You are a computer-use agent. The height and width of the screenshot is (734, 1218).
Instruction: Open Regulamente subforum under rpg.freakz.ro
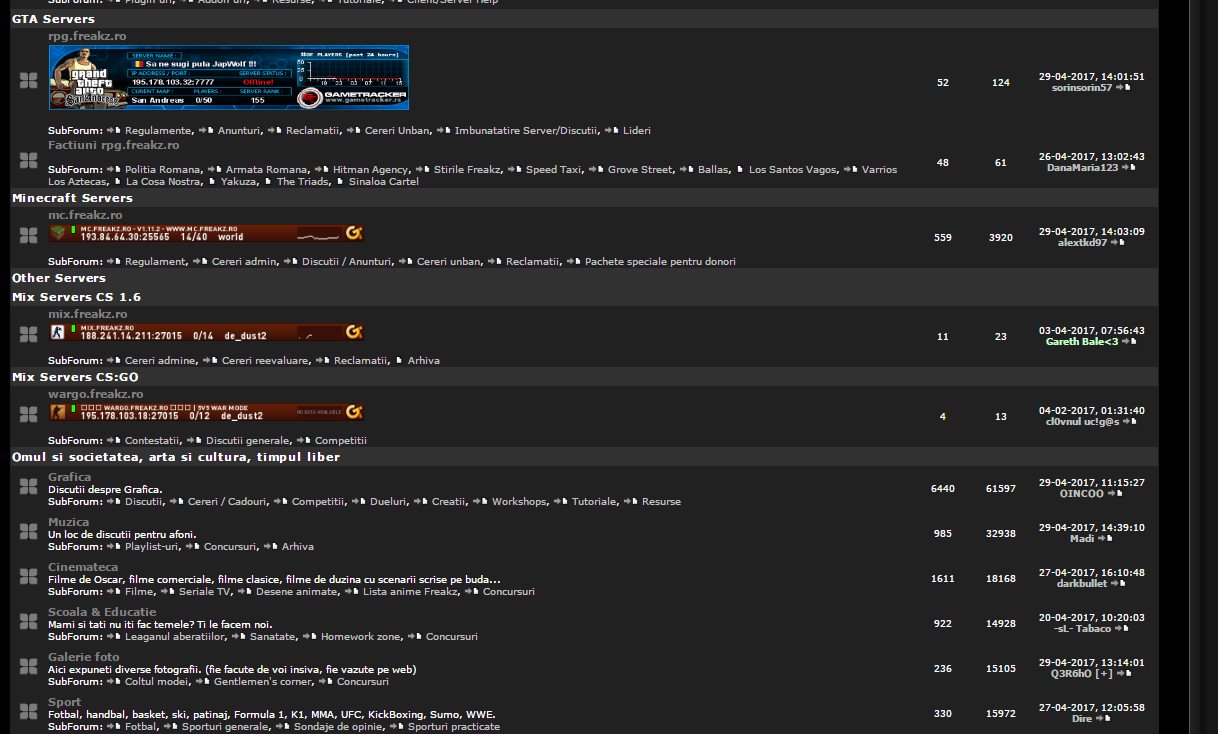pyautogui.click(x=158, y=131)
